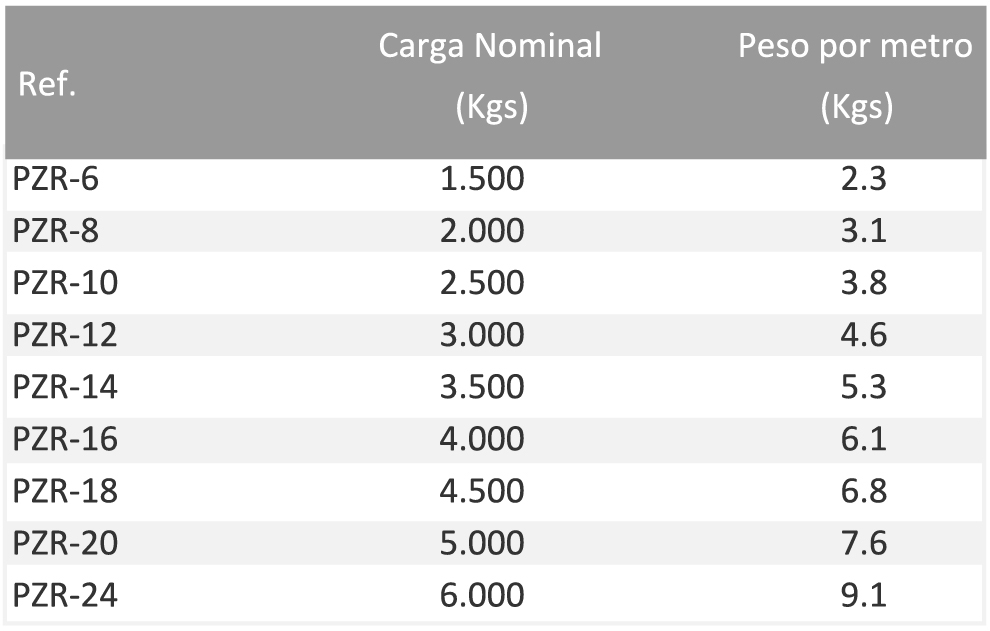This screenshot has width=990, height=631.
Task: Click the 4.000 nominal load cell
Action: point(482,439)
